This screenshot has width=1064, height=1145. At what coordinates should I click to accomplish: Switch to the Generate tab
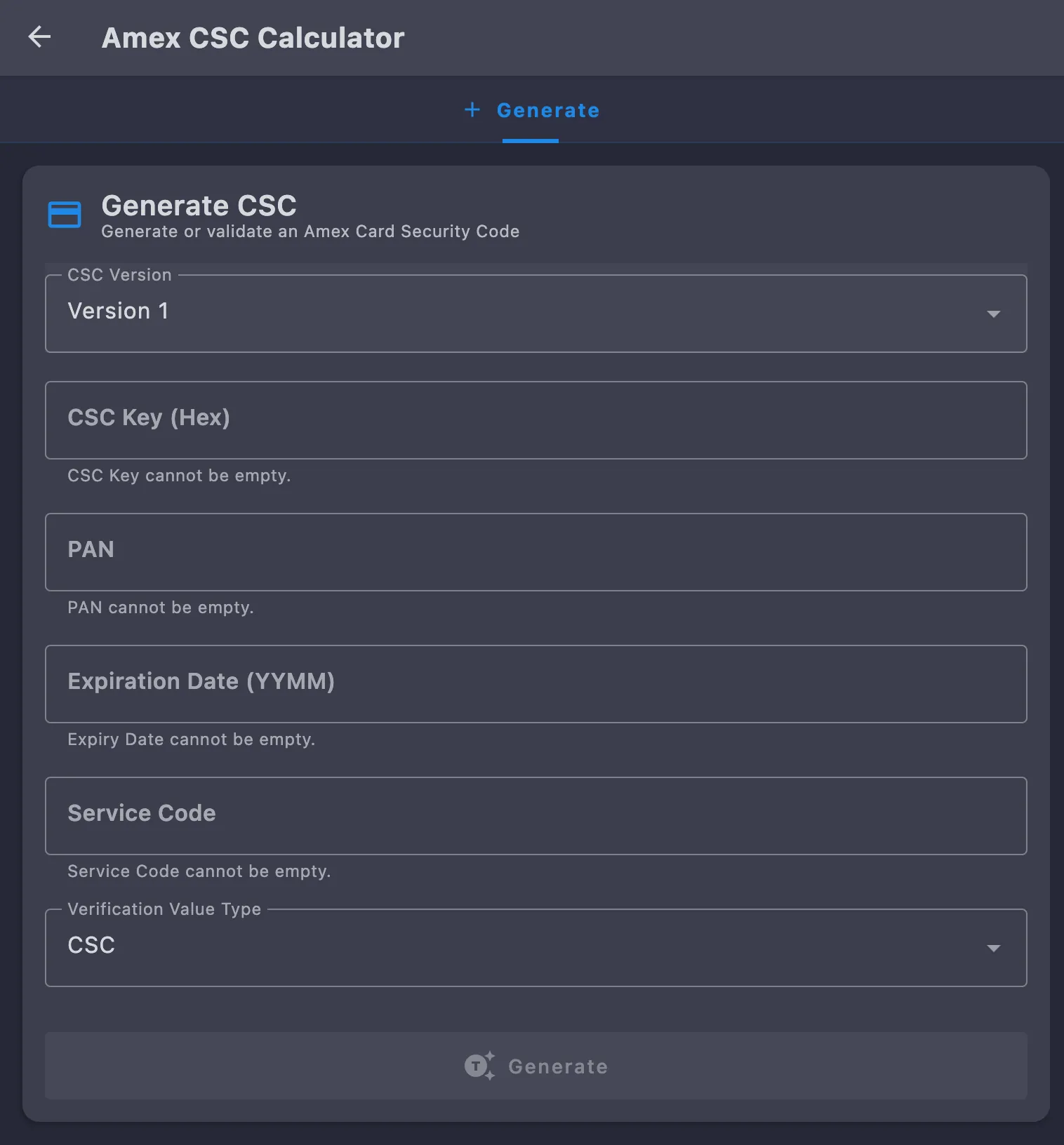[x=531, y=110]
